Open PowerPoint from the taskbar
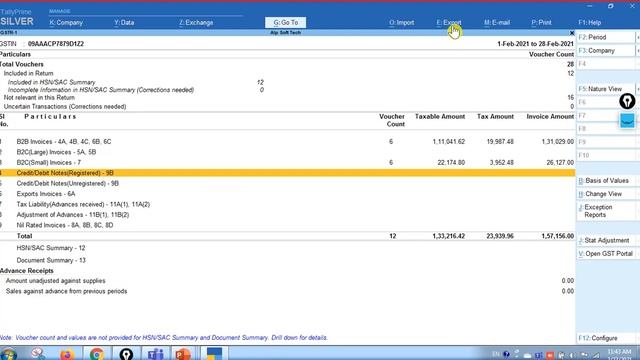This screenshot has height=360, width=640. click(183, 353)
